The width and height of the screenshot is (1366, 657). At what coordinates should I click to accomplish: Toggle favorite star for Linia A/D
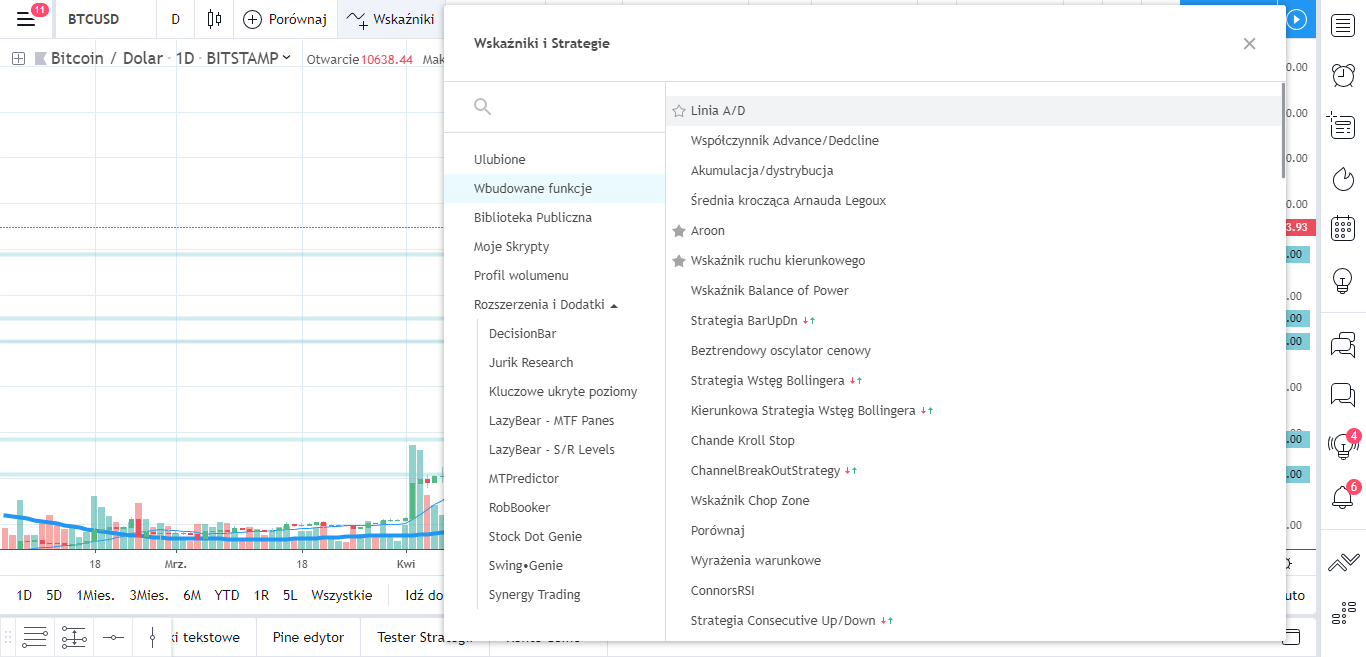coord(679,111)
